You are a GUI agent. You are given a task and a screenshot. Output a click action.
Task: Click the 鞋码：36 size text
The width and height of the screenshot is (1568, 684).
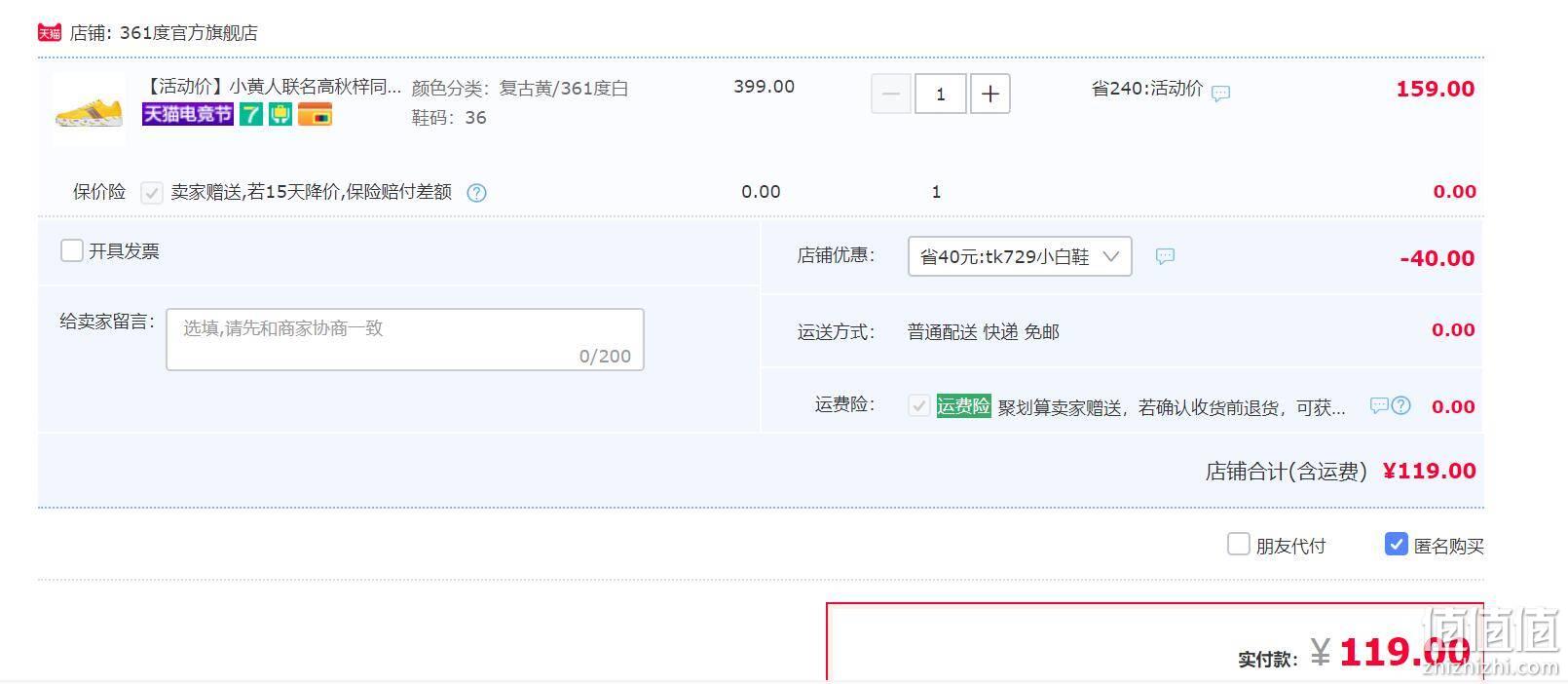coord(448,118)
